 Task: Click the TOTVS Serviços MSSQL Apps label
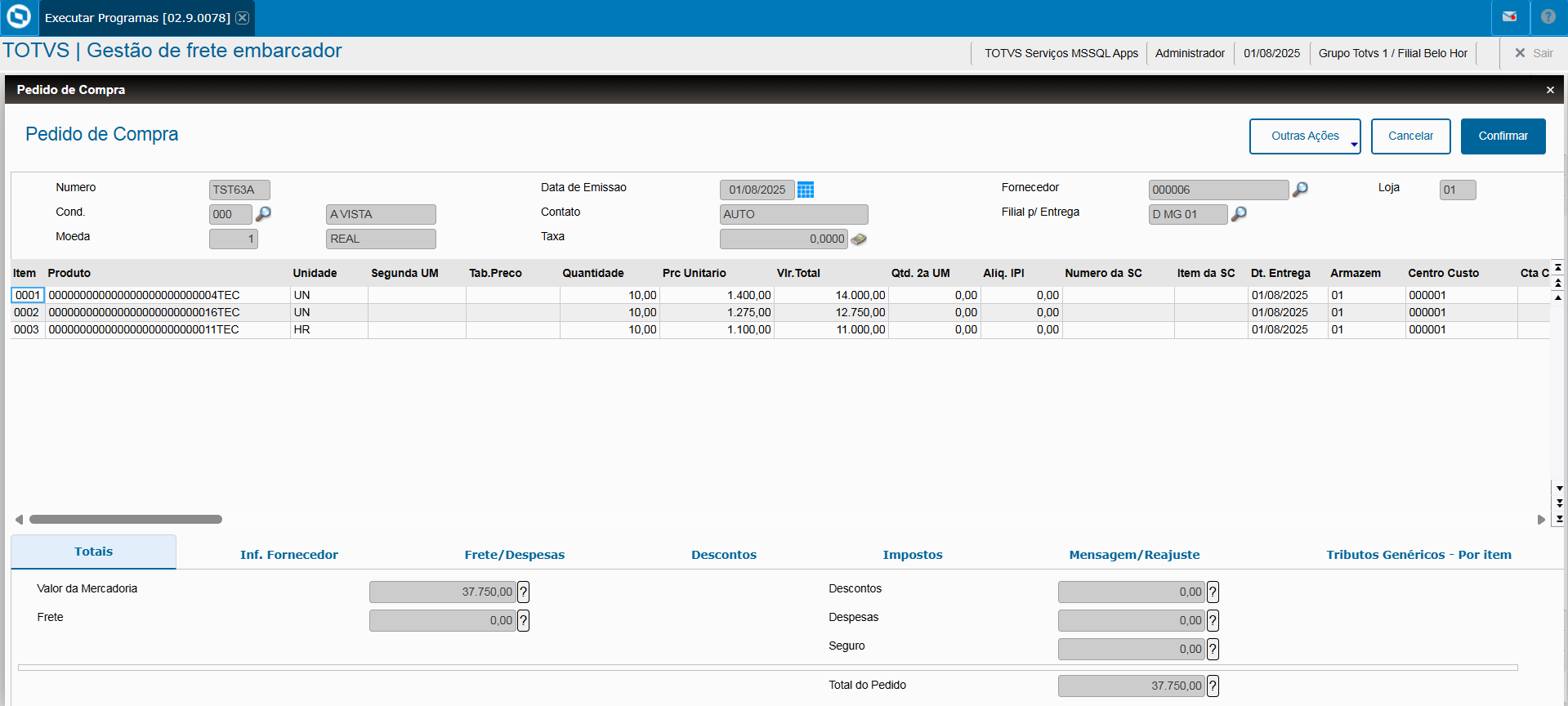1061,53
